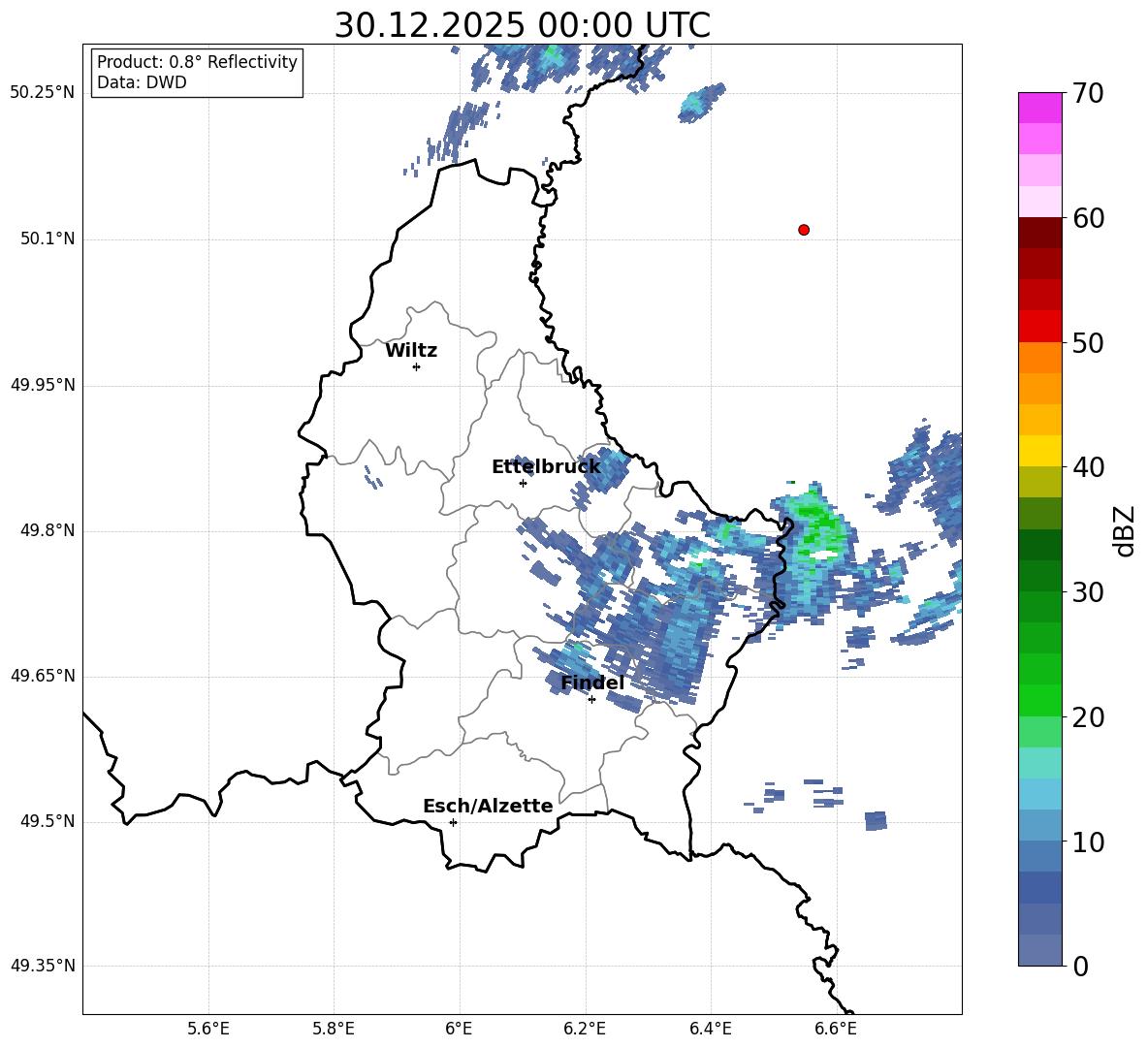The height and width of the screenshot is (1048, 1148).
Task: Click the 6.6°E longitude label
Action: click(836, 1029)
